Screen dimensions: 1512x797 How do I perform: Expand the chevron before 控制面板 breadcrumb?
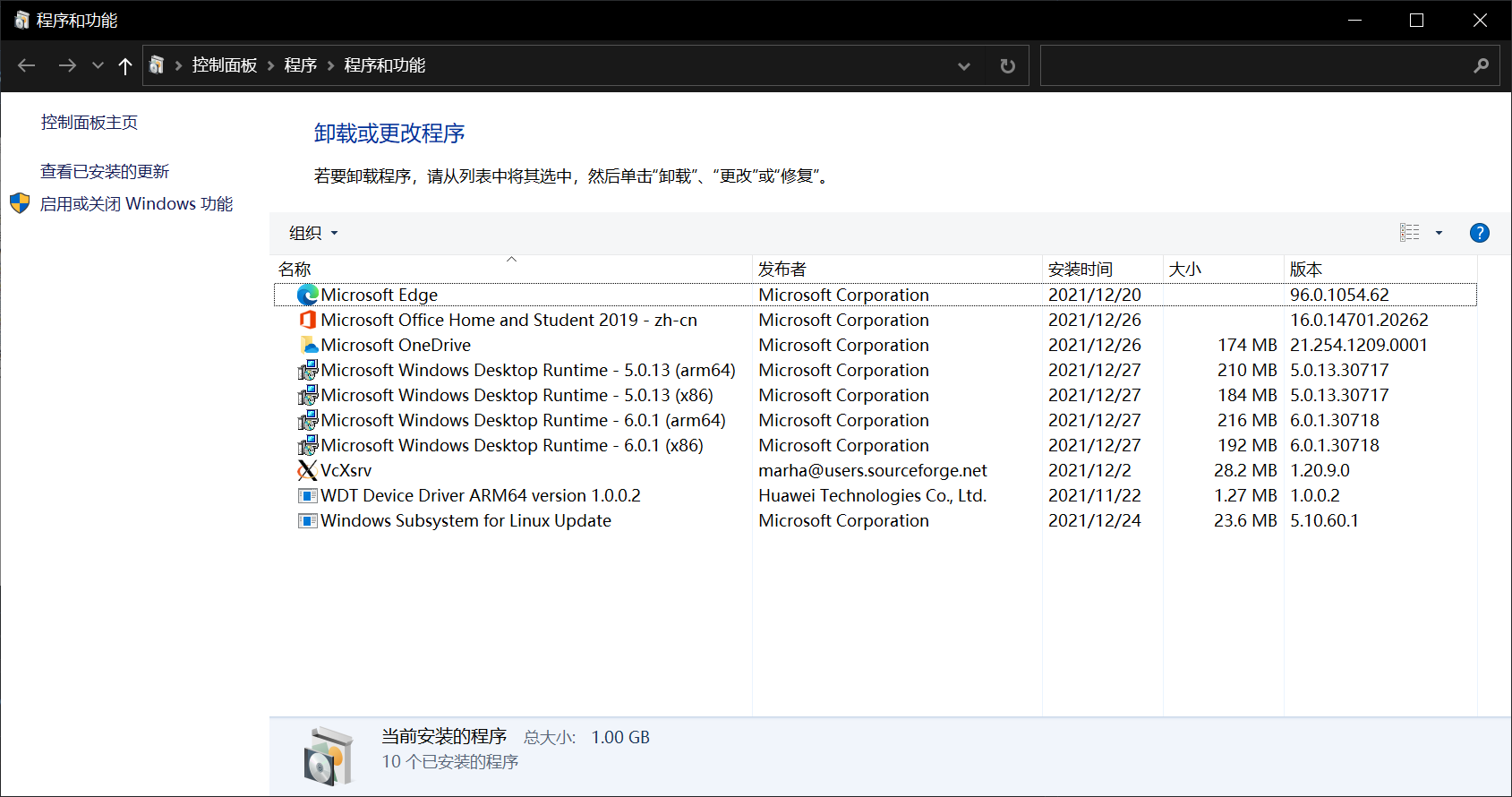178,65
